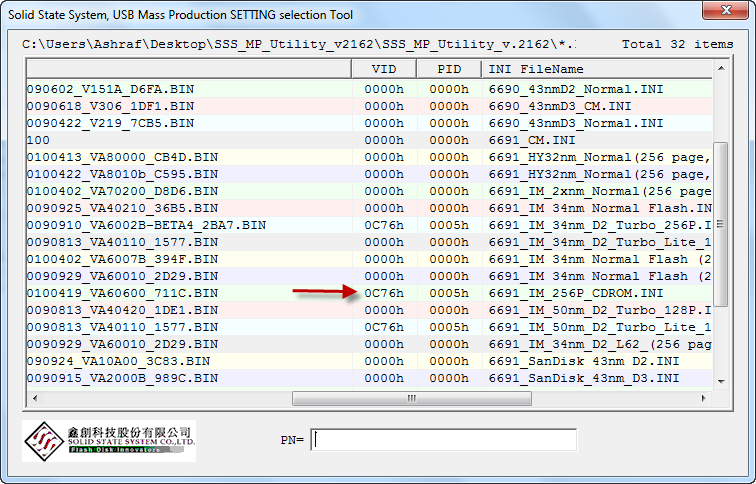Click the VID column header
This screenshot has height=484, width=756.
point(384,69)
